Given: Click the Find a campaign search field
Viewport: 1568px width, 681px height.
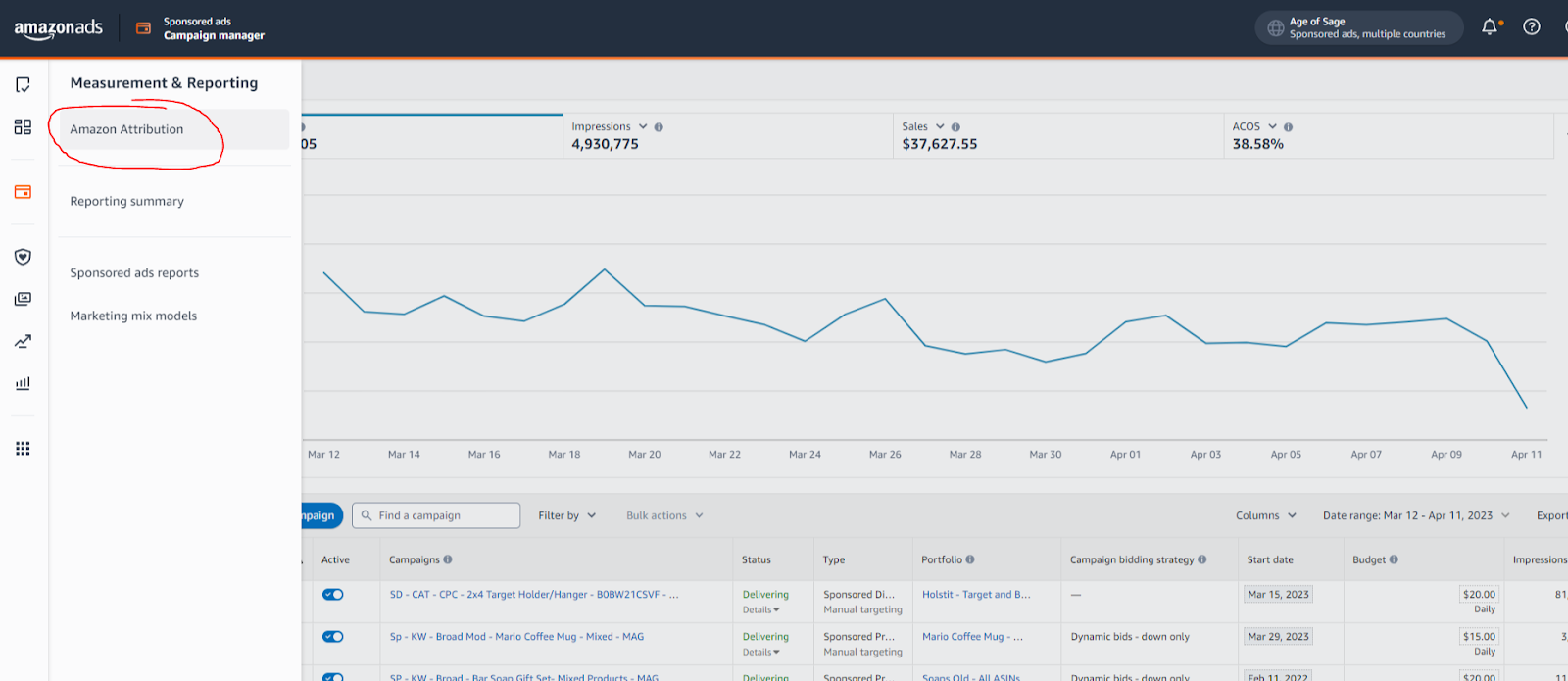Looking at the screenshot, I should [436, 515].
